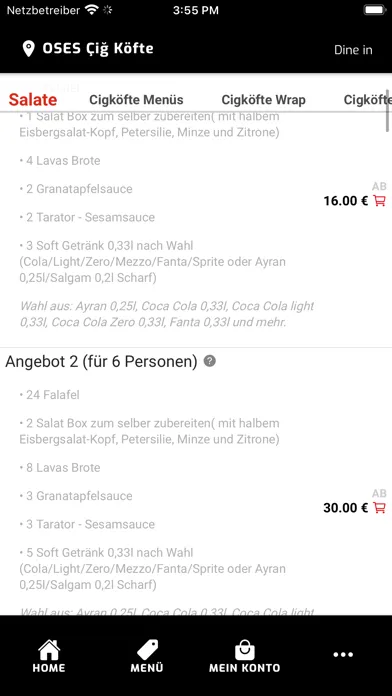
Task: Add the 16.00 € offer to cart
Action: click(379, 201)
